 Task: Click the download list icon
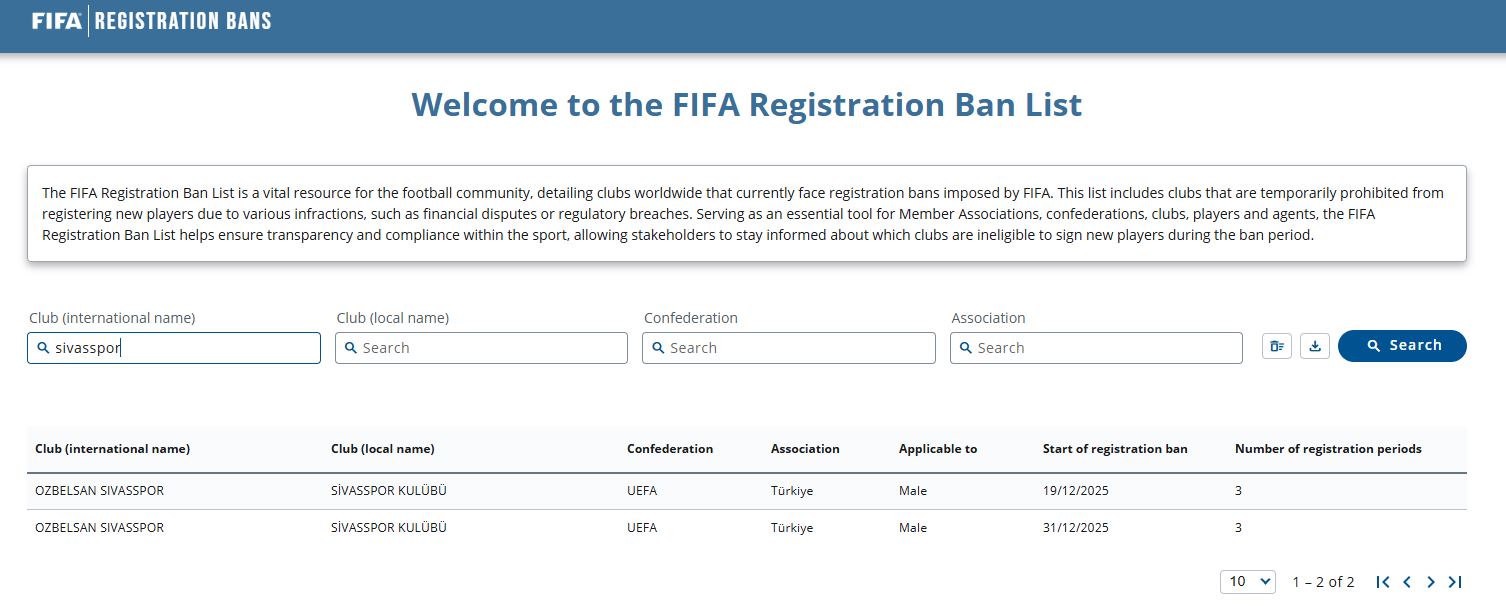coord(1315,346)
